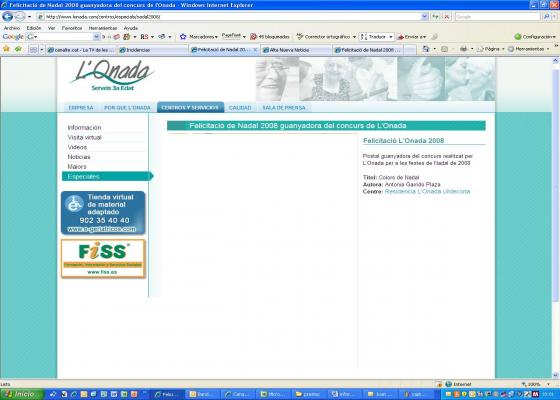The width and height of the screenshot is (560, 400).
Task: Open the Favoritos menu
Action: point(72,28)
